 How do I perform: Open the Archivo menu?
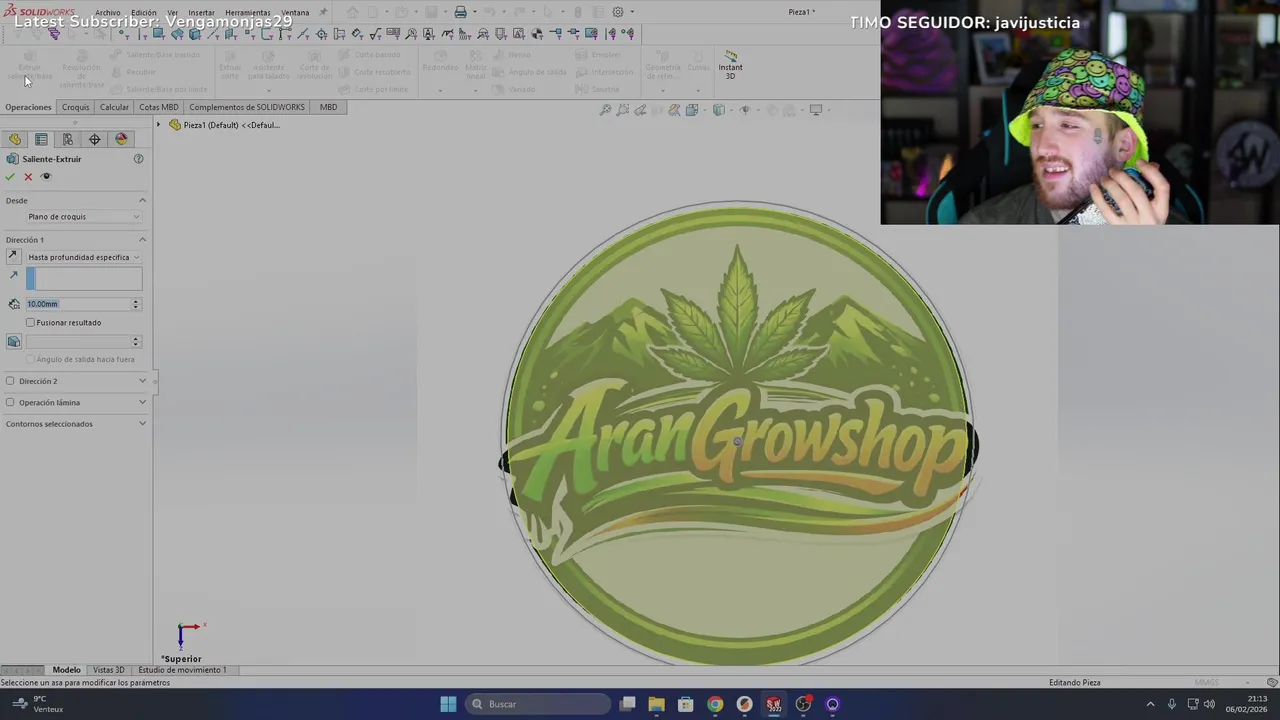107,13
